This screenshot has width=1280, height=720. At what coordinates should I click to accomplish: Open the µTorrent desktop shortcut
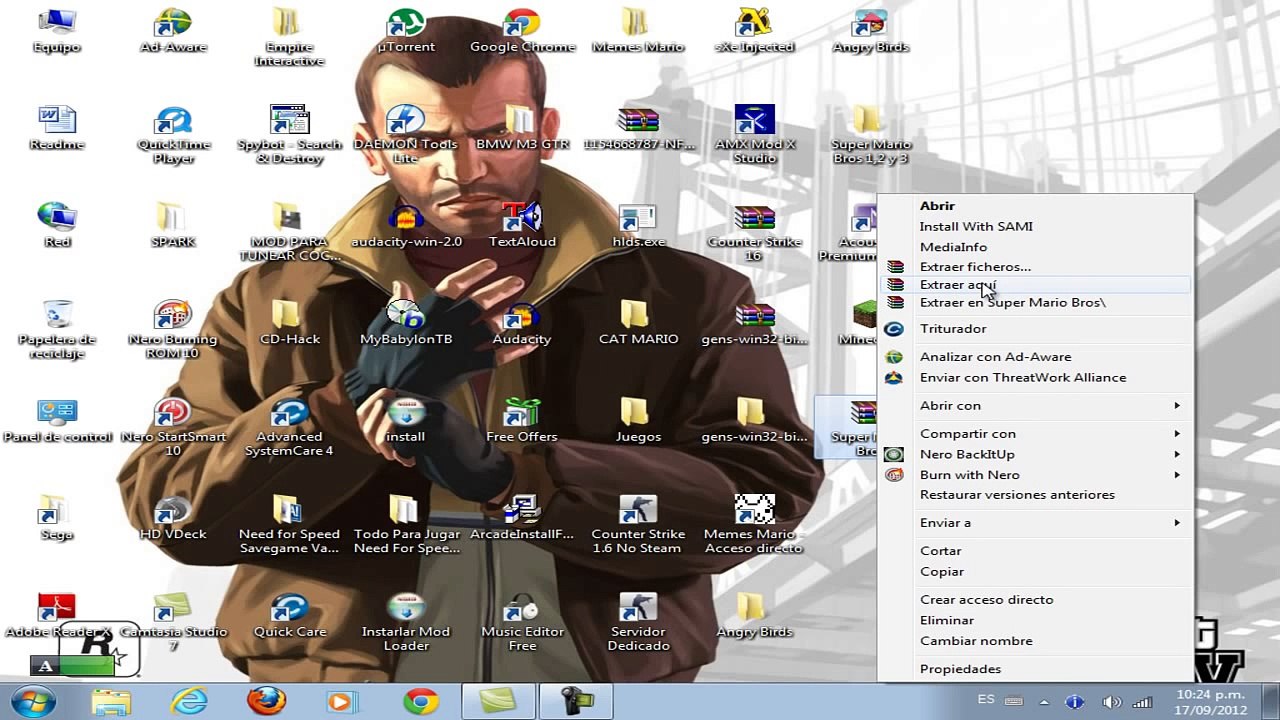(x=406, y=31)
